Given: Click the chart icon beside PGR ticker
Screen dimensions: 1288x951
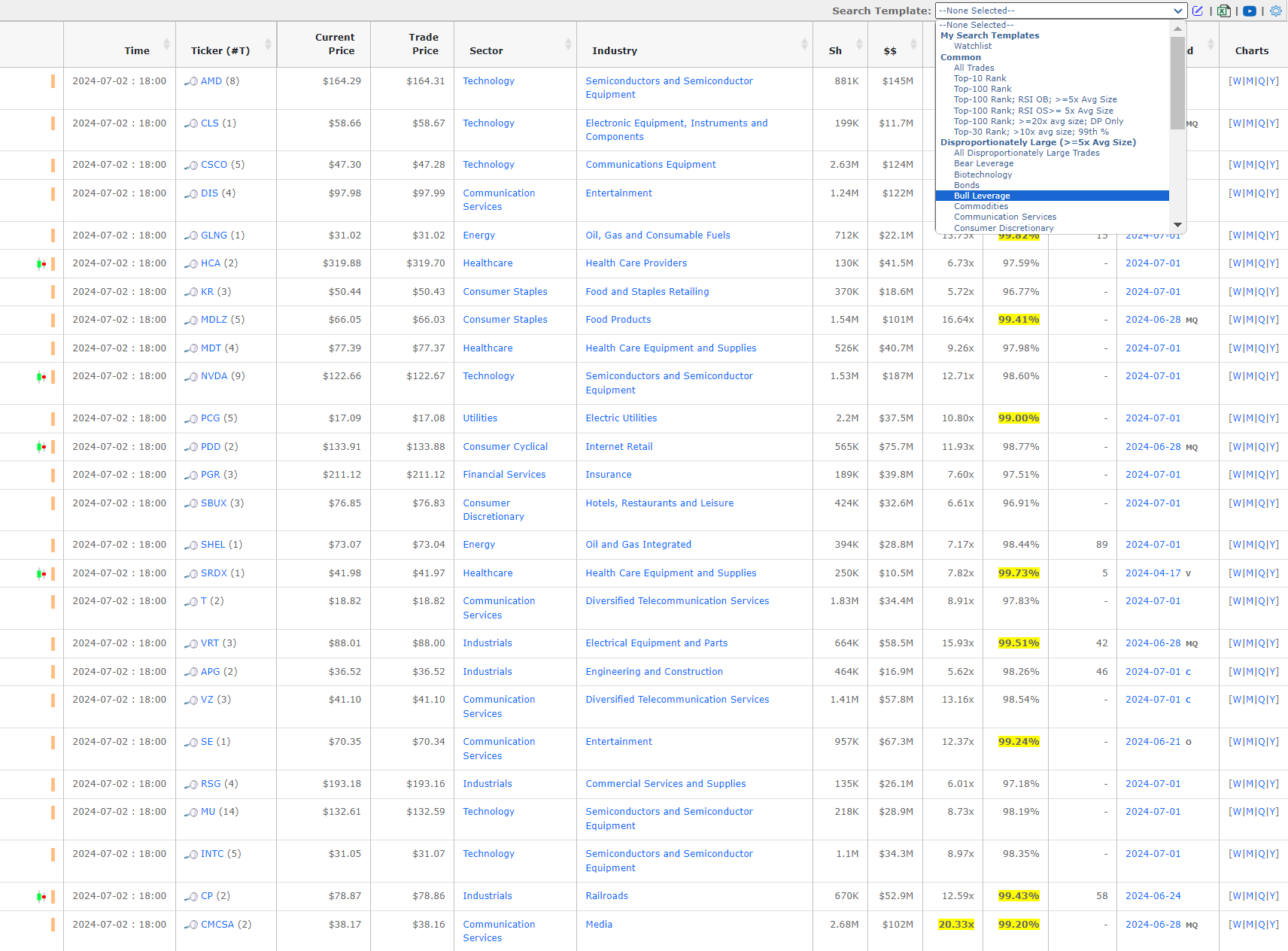Looking at the screenshot, I should click(191, 475).
